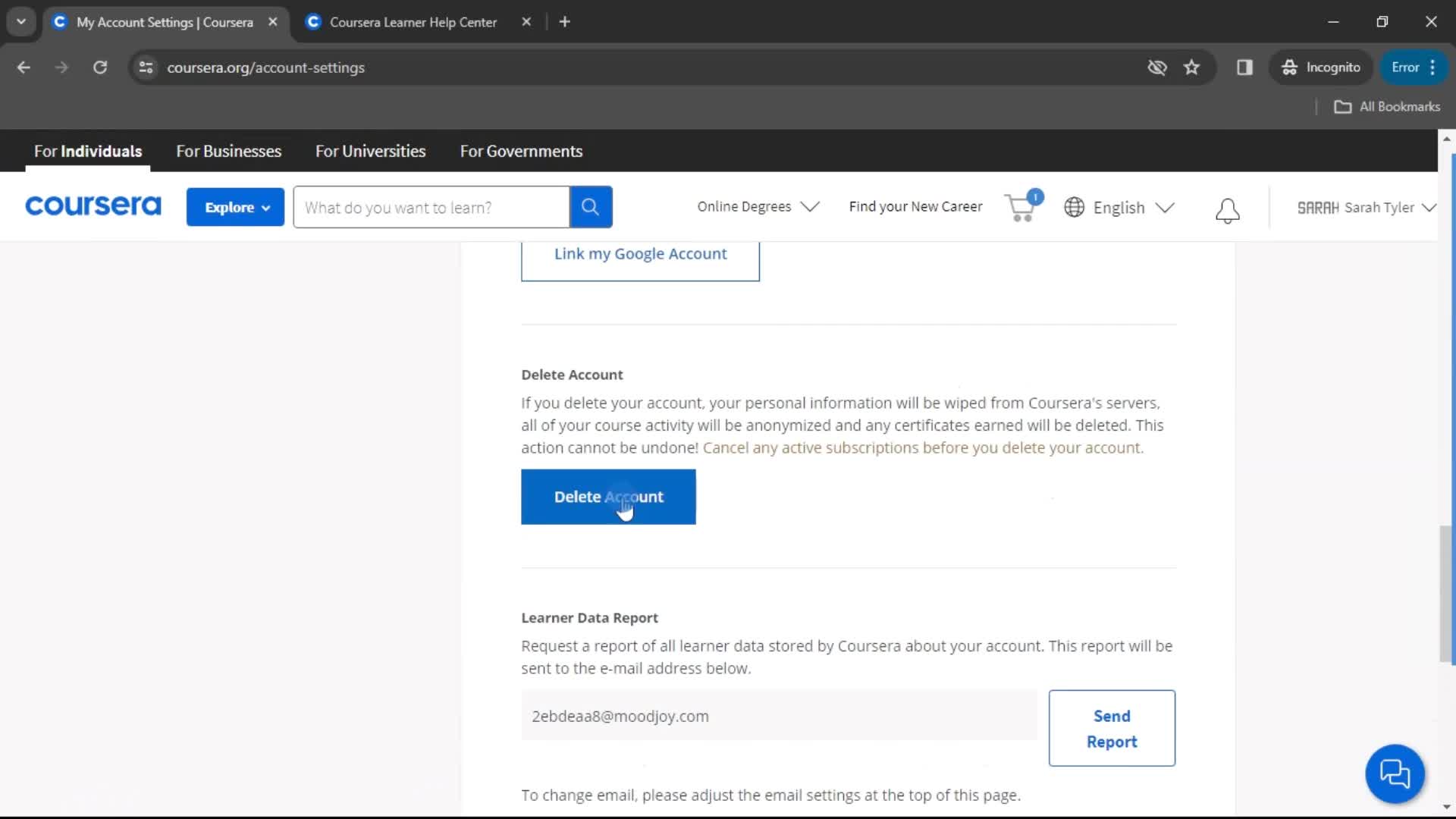
Task: Open the Chrome menu next to Error
Action: click(x=1432, y=67)
